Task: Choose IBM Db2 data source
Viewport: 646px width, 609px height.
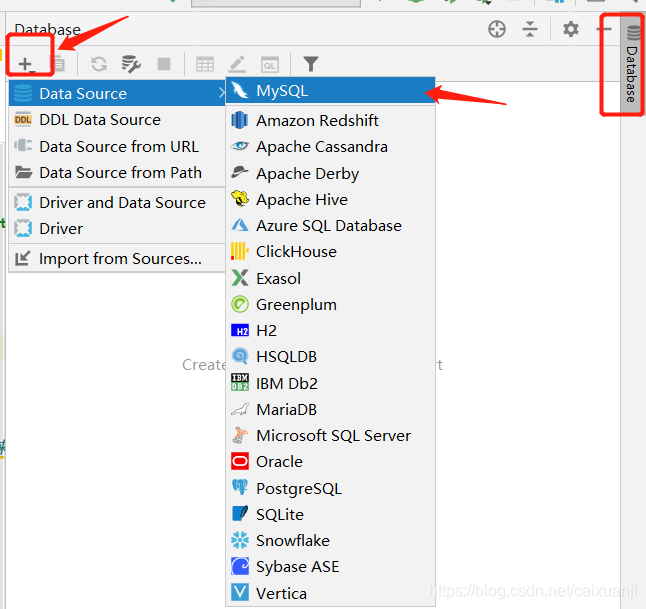Action: click(330, 383)
